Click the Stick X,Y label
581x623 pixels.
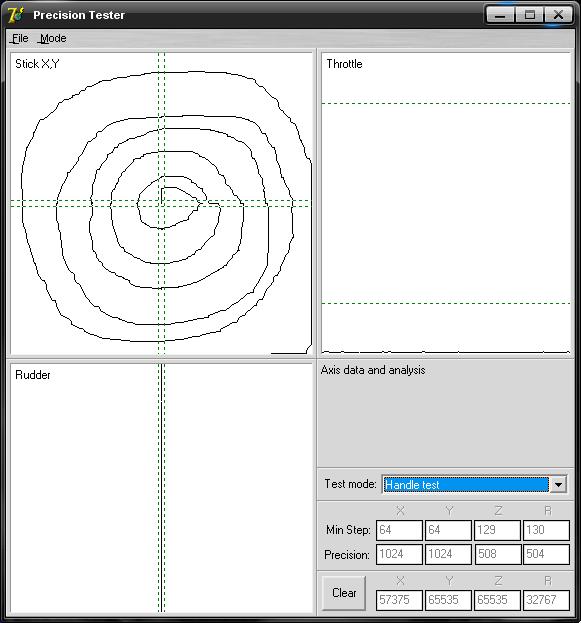(37, 64)
